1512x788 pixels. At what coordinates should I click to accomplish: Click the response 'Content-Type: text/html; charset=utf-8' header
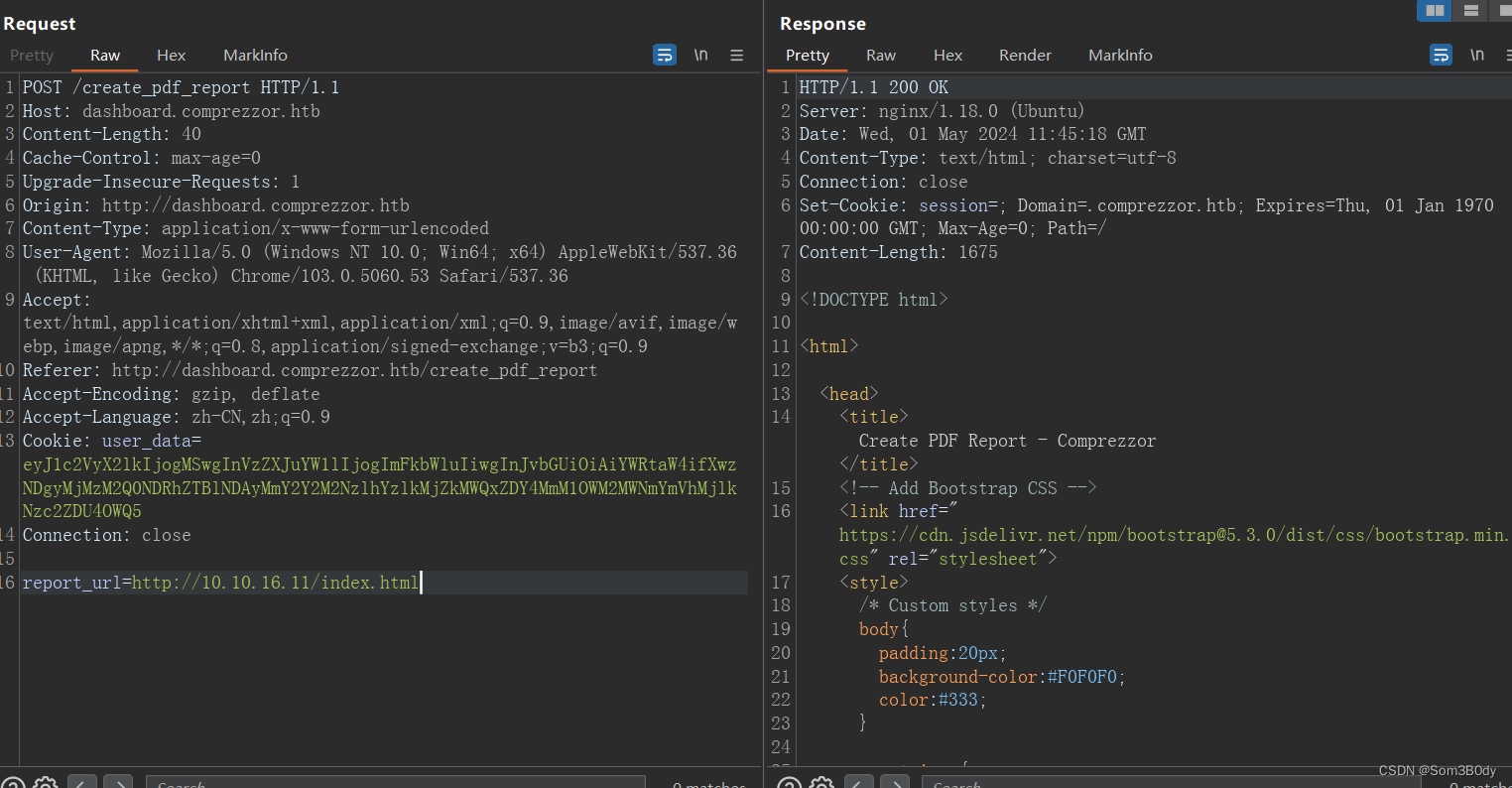tap(987, 158)
